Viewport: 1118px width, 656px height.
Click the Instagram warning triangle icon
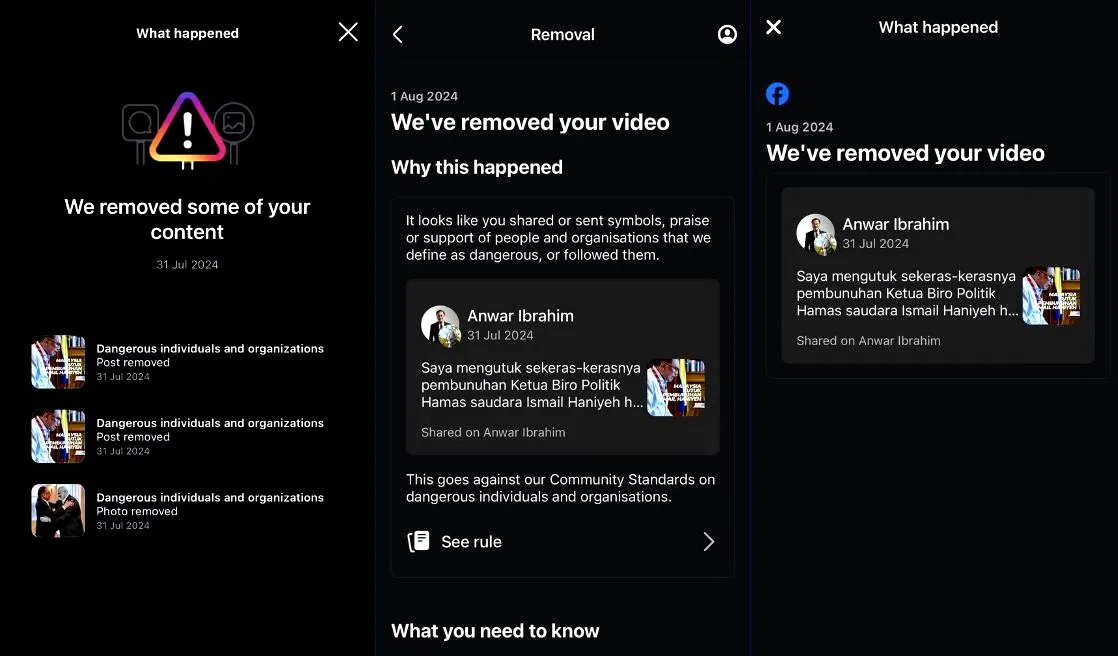point(188,130)
